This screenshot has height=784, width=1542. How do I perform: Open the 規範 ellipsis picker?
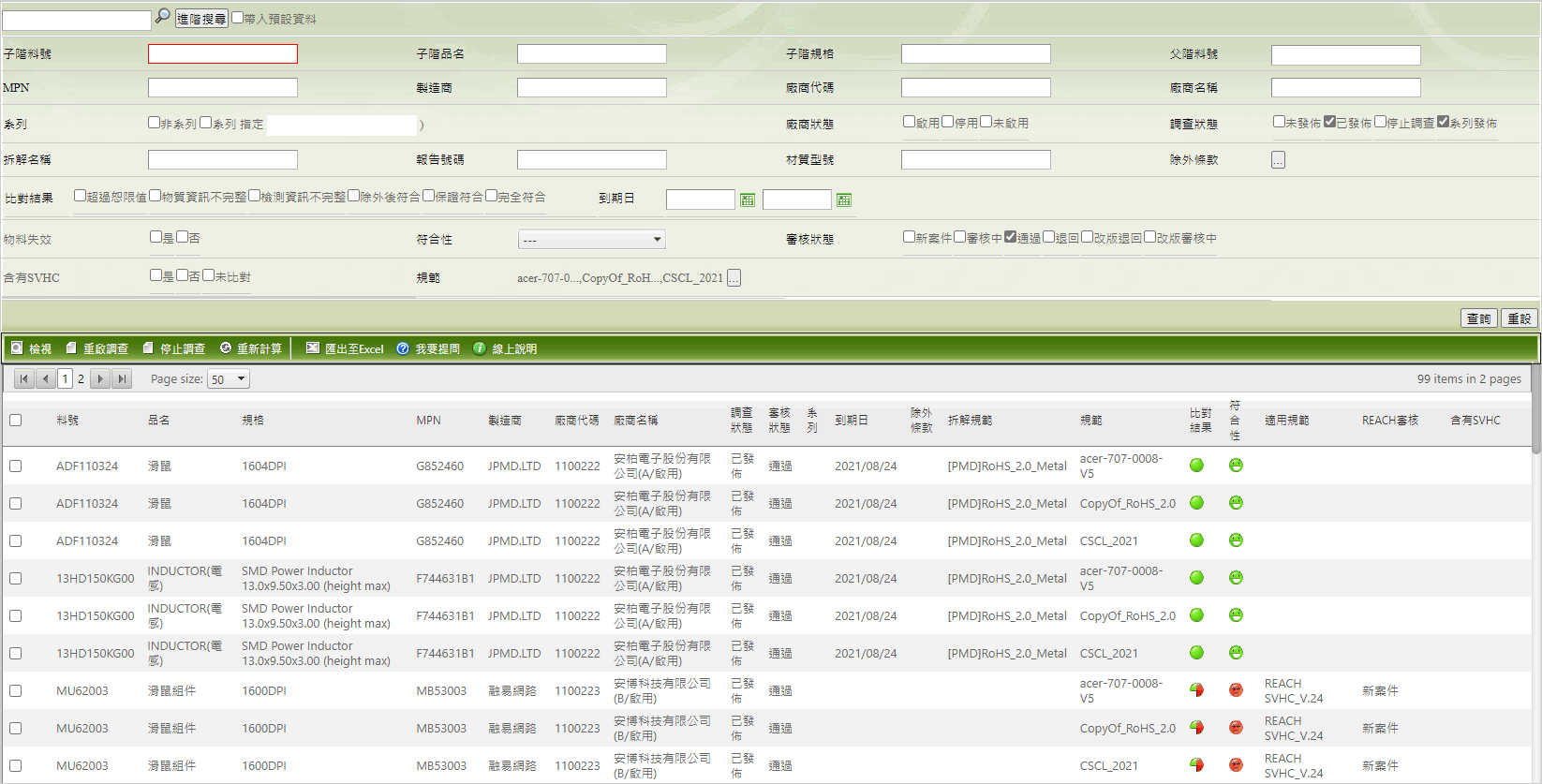[x=734, y=278]
